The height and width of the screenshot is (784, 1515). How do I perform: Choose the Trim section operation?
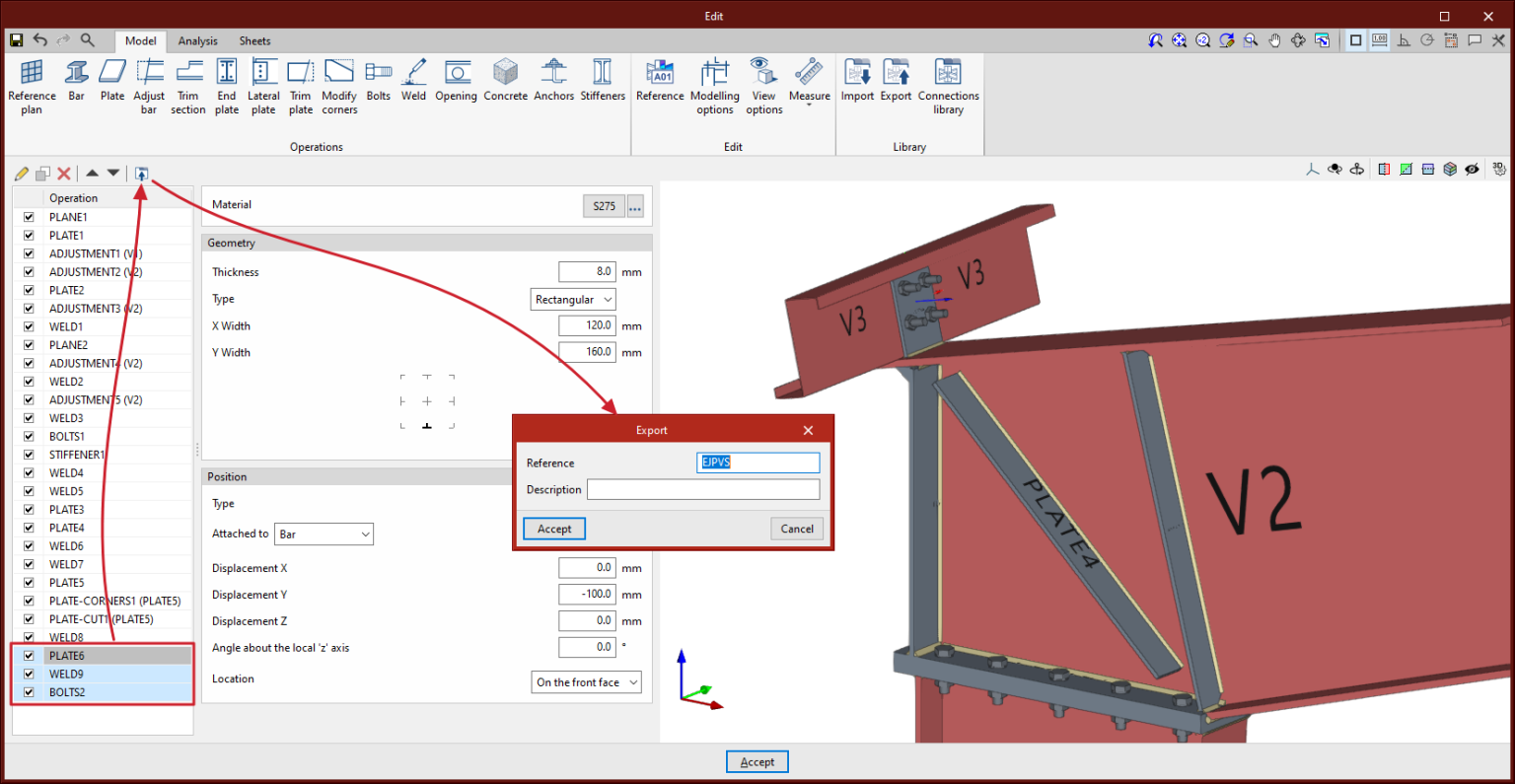point(188,87)
